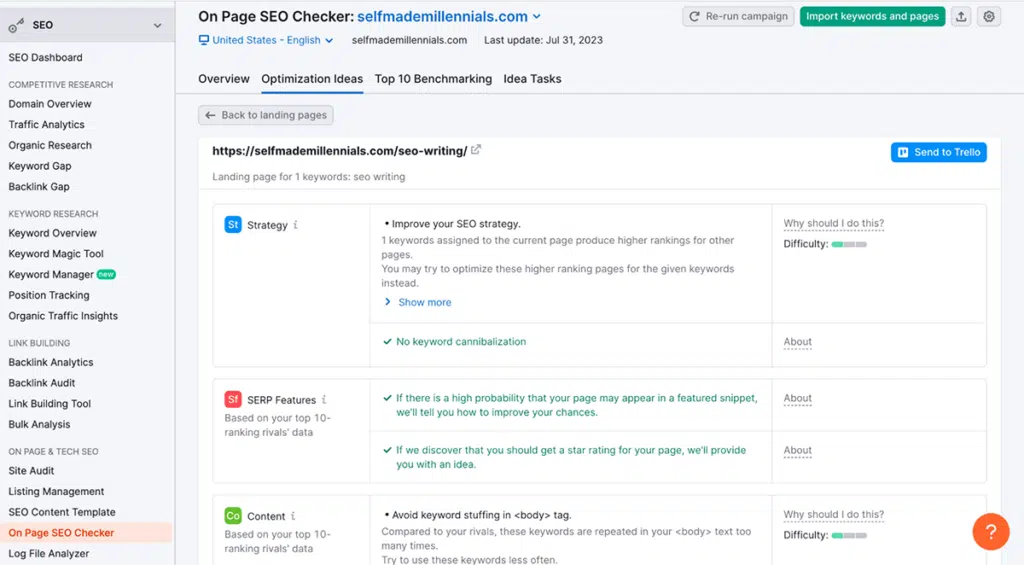Click the Sf SERP Features badge icon

coord(232,399)
